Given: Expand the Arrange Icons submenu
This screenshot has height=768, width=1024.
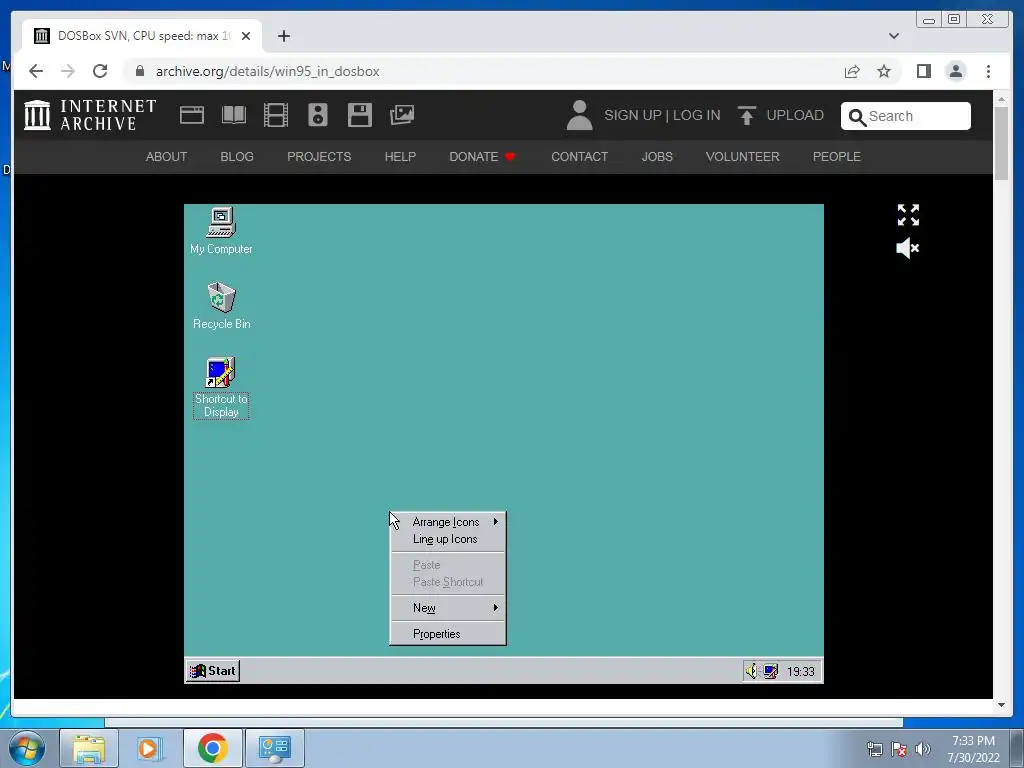Looking at the screenshot, I should pyautogui.click(x=448, y=522).
